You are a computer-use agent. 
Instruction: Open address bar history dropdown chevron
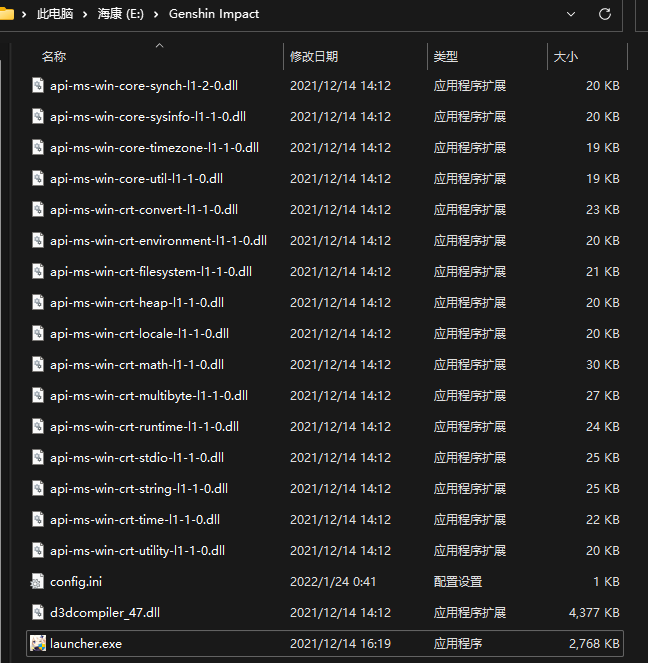pyautogui.click(x=571, y=14)
